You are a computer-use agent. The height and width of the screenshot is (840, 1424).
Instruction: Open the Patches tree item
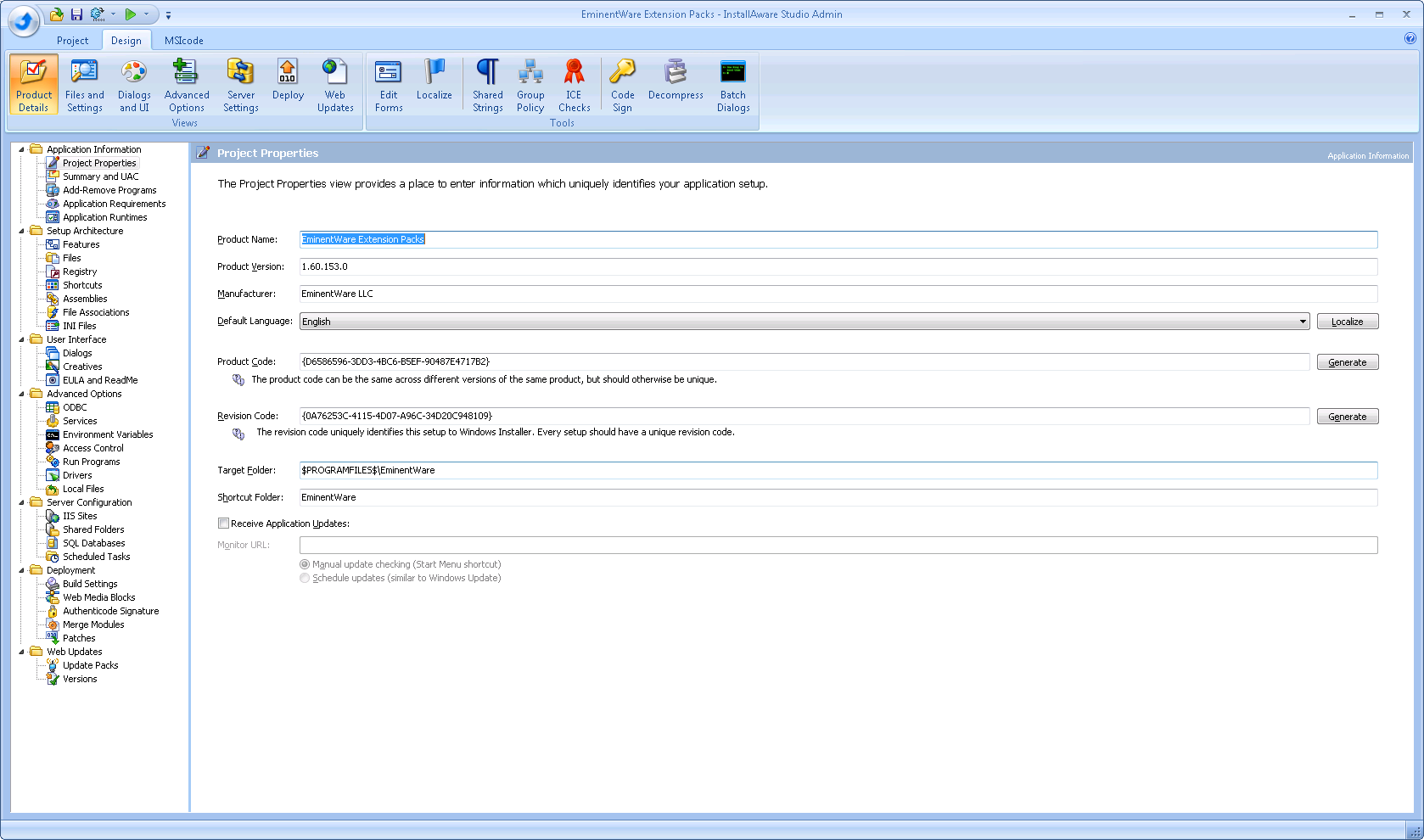click(79, 638)
